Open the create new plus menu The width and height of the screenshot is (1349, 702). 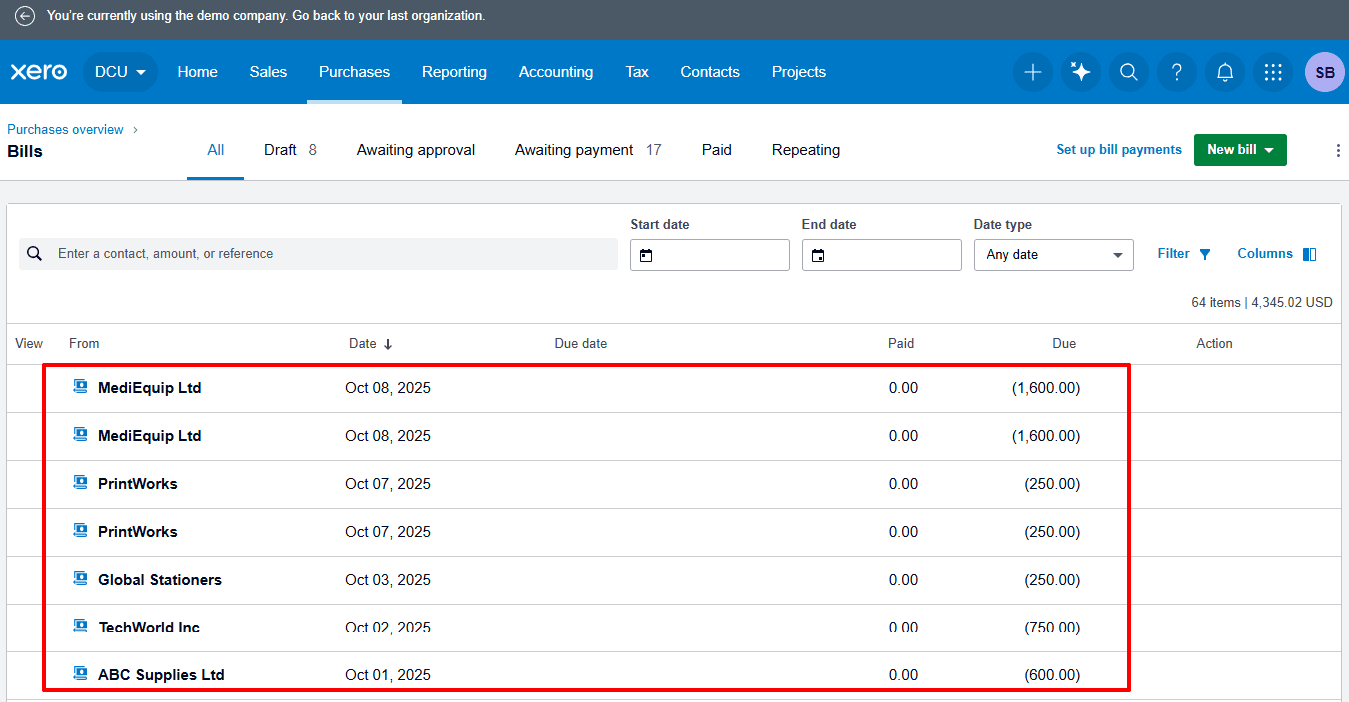point(1033,72)
